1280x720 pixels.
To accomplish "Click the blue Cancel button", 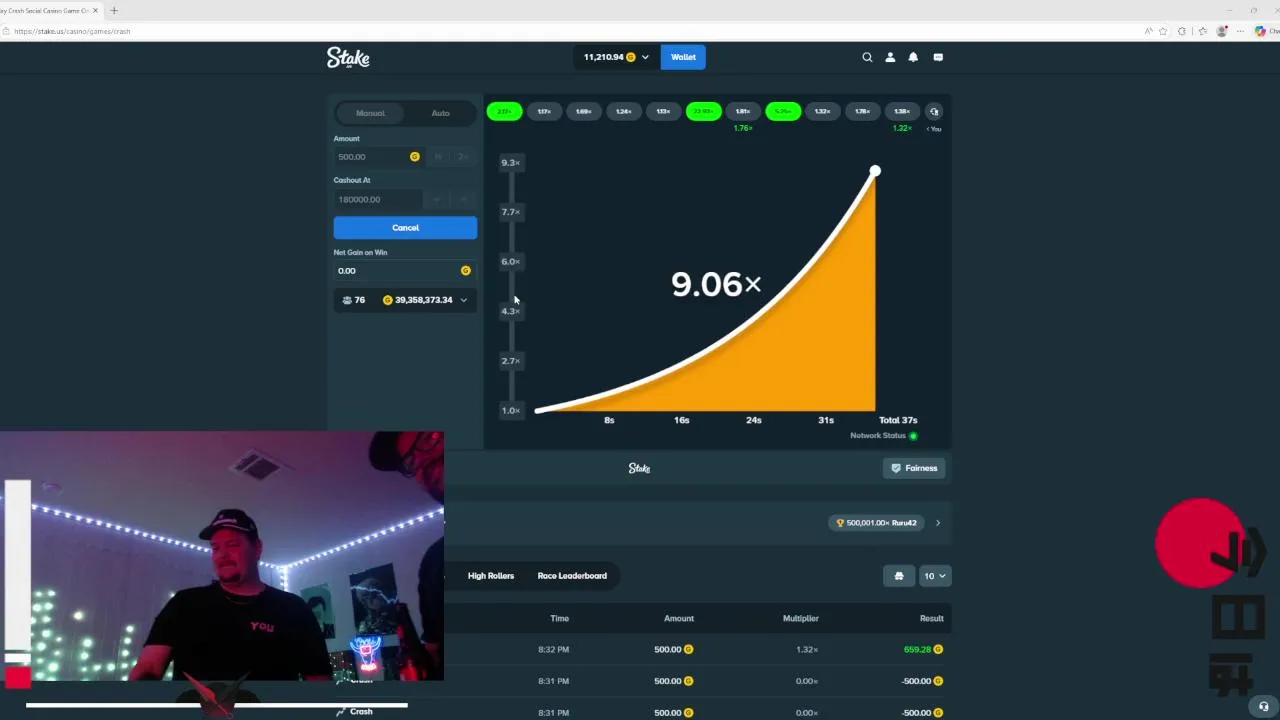I will [x=405, y=228].
